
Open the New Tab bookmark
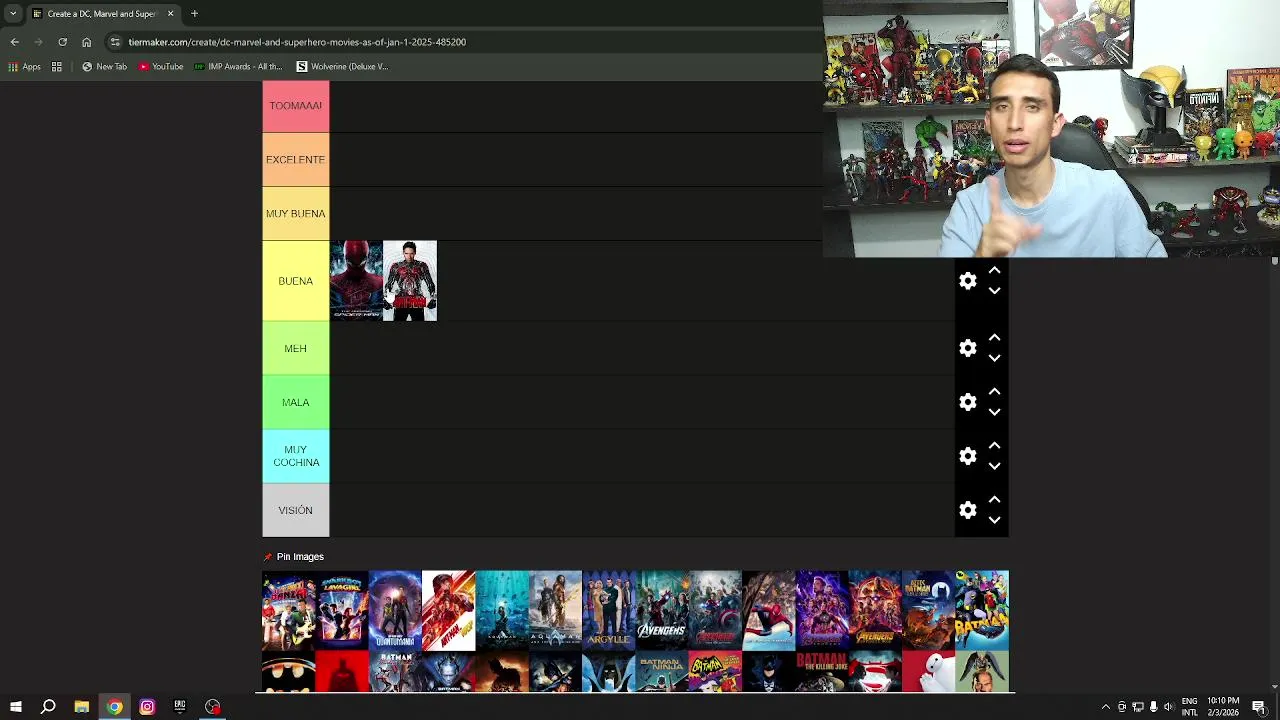[105, 67]
